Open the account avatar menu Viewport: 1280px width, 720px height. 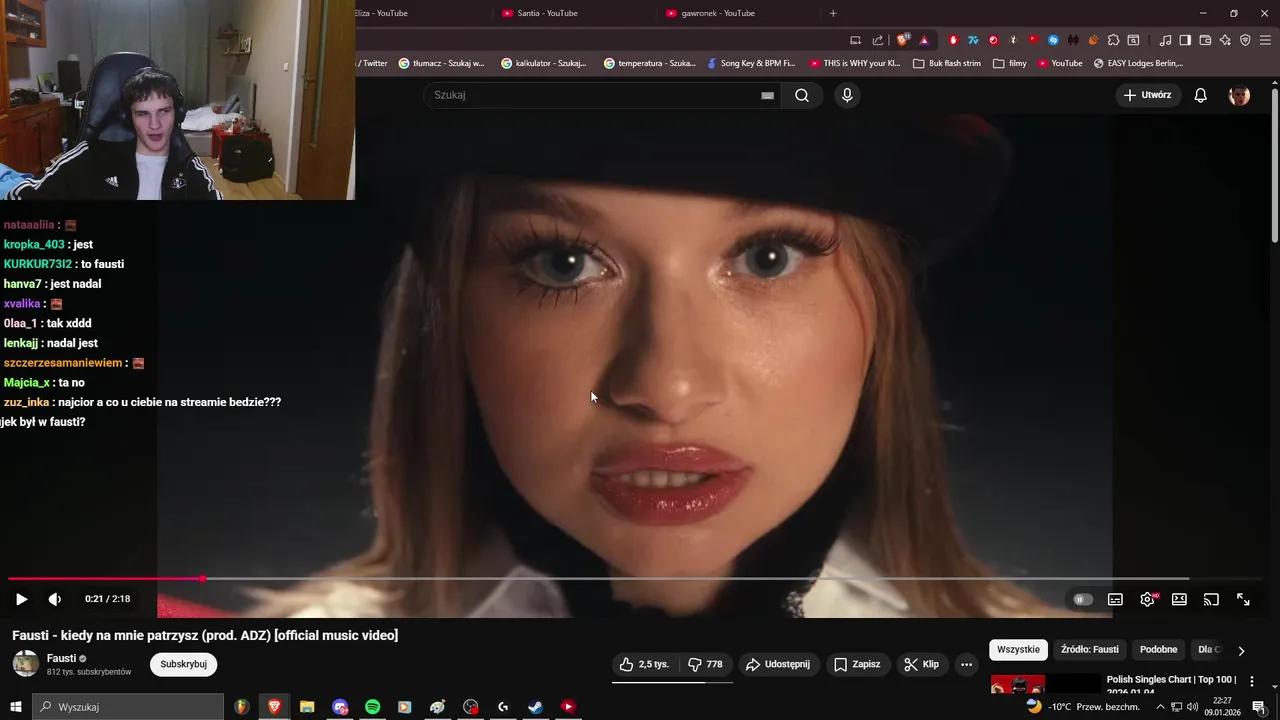coord(1239,95)
